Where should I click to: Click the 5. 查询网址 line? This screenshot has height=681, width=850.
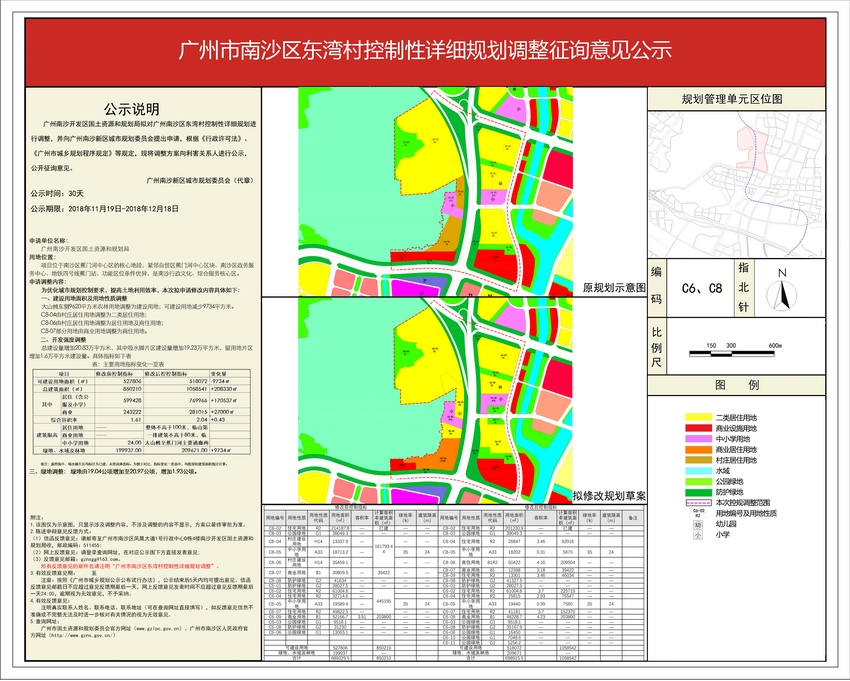[47, 621]
